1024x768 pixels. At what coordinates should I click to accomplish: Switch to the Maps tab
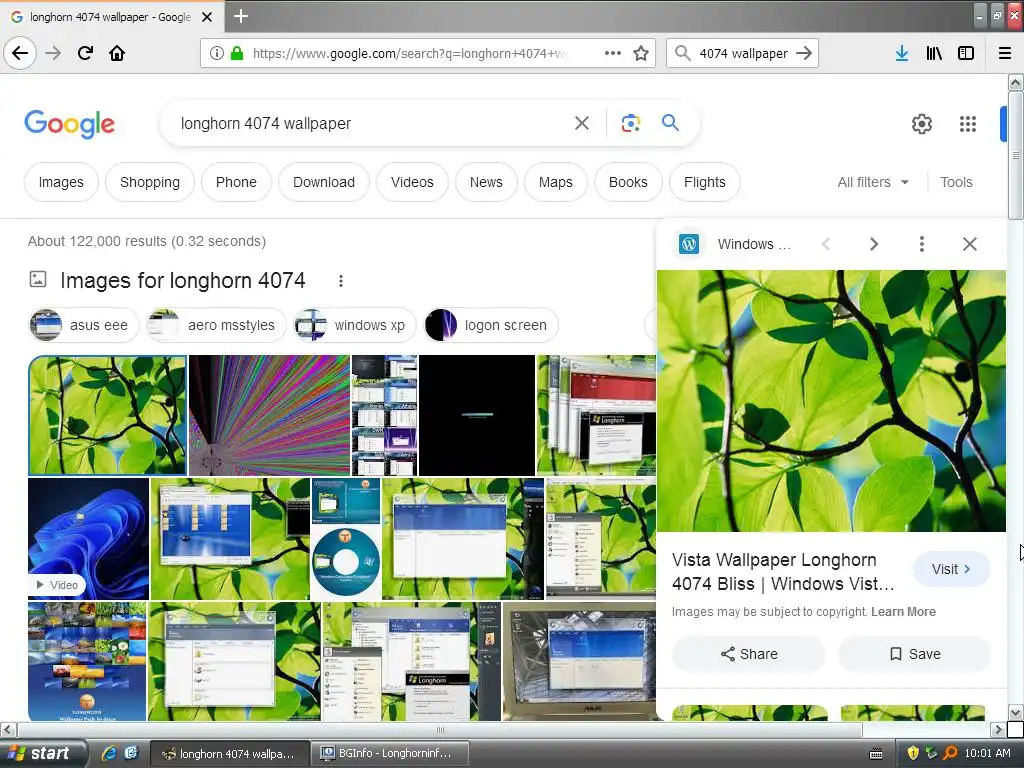(556, 182)
